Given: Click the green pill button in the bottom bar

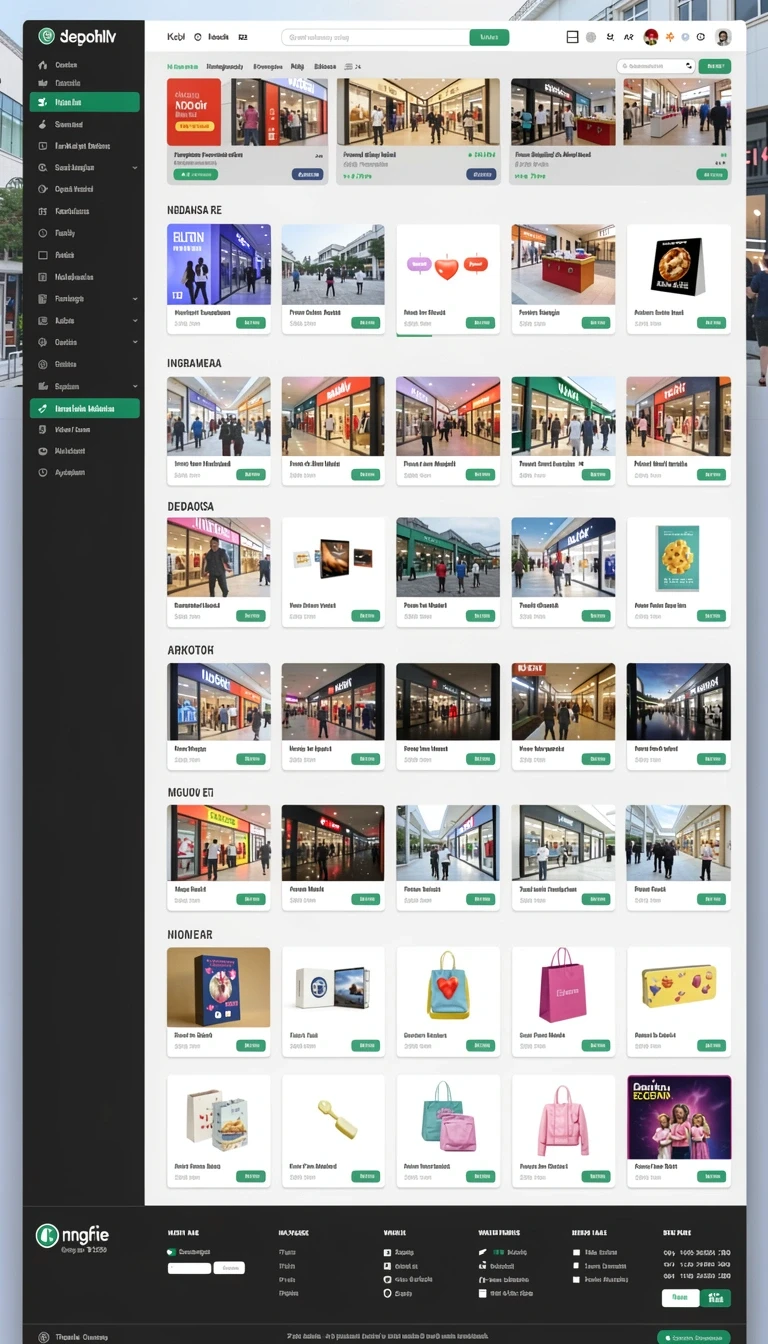Looking at the screenshot, I should click(694, 1337).
